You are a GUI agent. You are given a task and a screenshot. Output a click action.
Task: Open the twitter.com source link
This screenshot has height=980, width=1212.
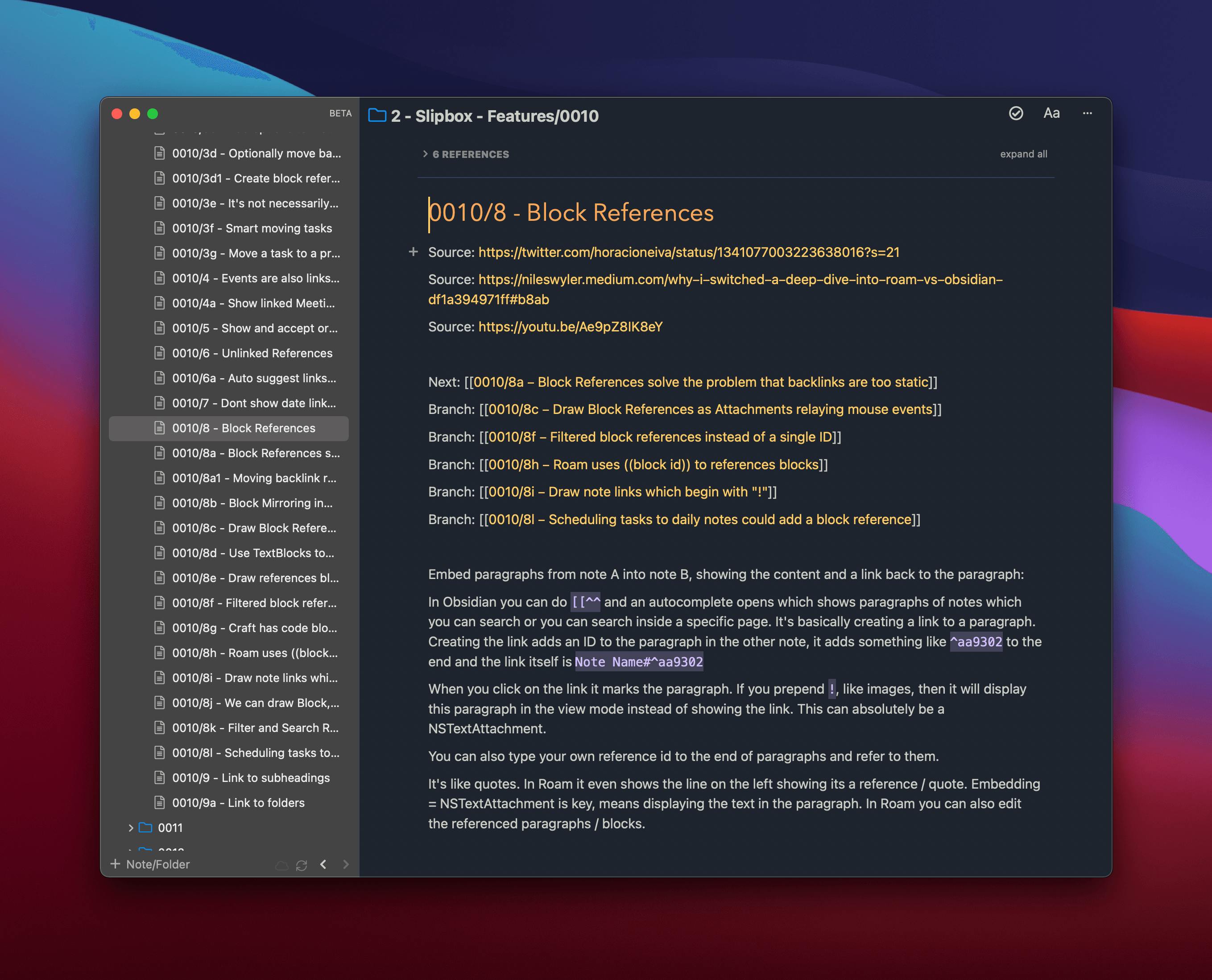[688, 252]
